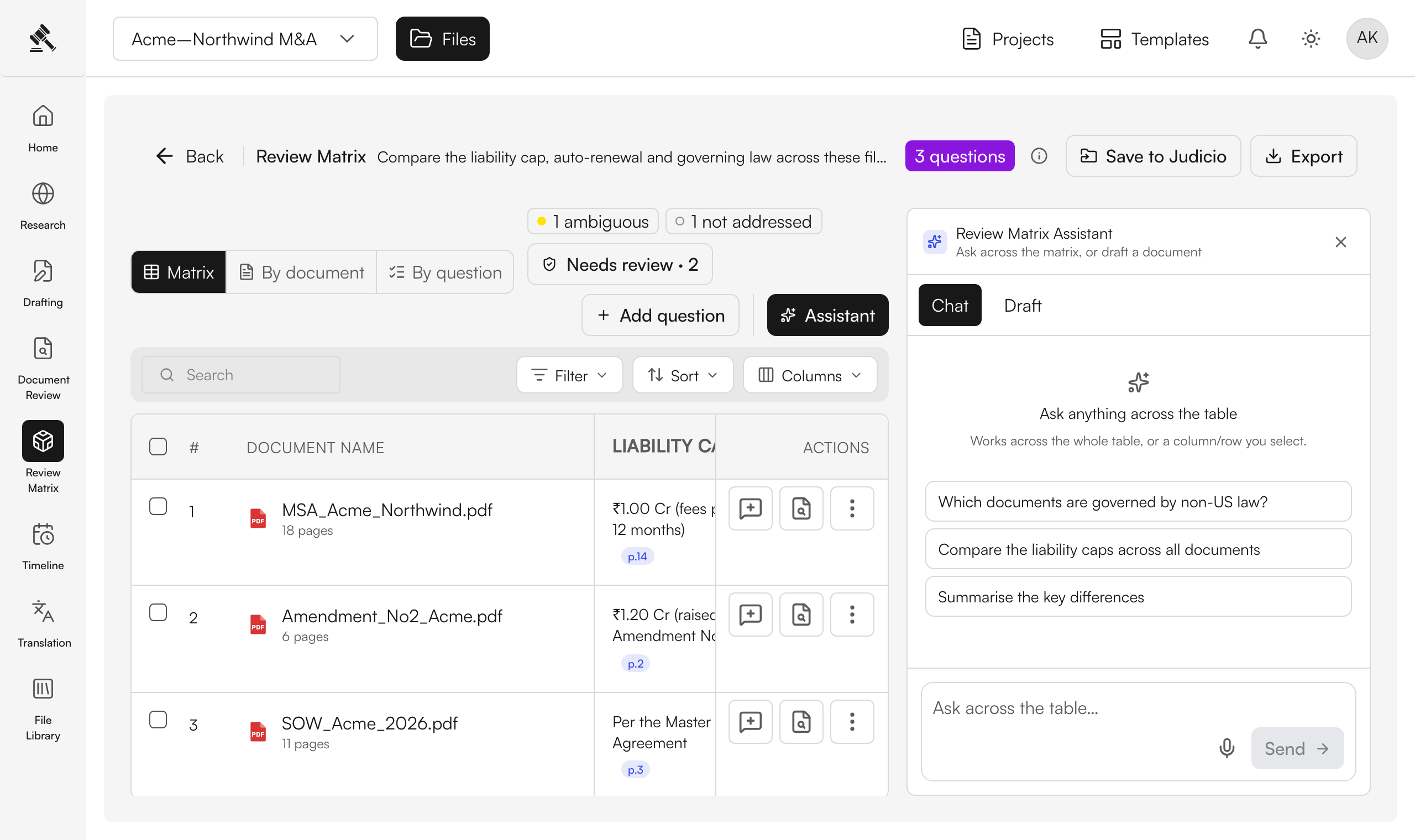This screenshot has width=1415, height=840.
Task: Open p.2 citation in Amendment row
Action: click(636, 663)
